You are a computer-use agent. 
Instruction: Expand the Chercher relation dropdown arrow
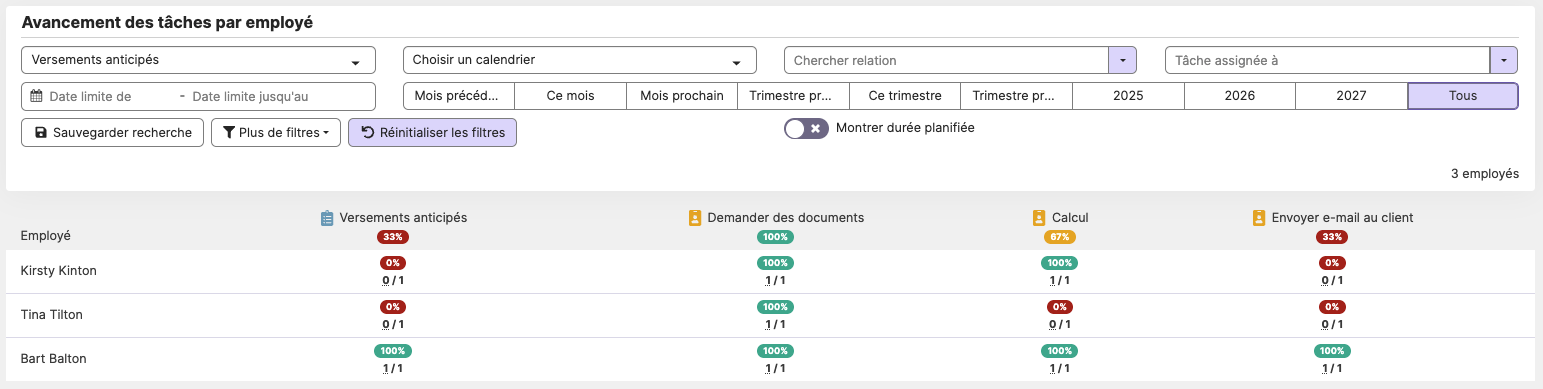point(1122,60)
